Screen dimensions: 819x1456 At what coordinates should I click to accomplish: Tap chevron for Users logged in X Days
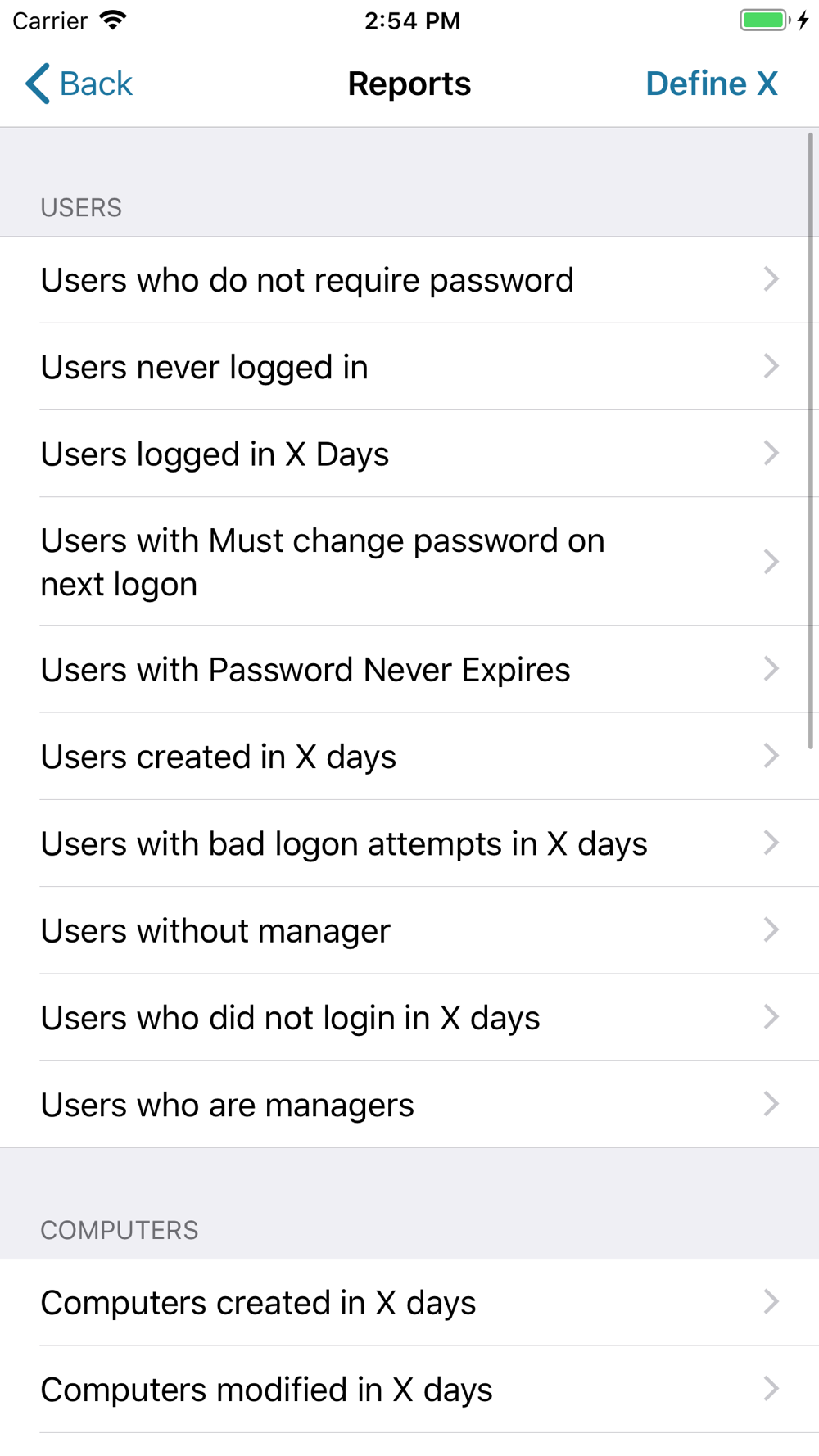771,454
